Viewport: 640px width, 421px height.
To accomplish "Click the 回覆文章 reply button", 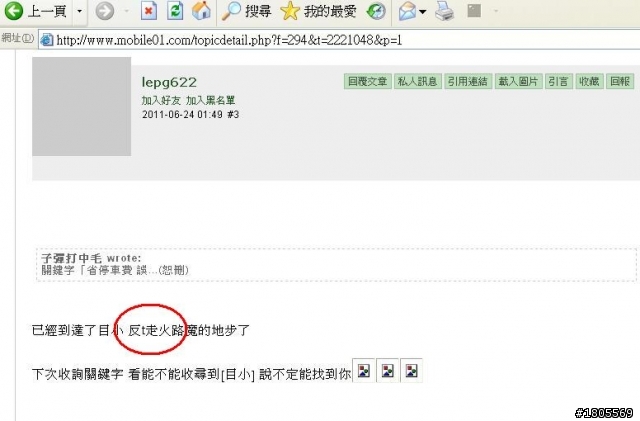I will coord(367,81).
